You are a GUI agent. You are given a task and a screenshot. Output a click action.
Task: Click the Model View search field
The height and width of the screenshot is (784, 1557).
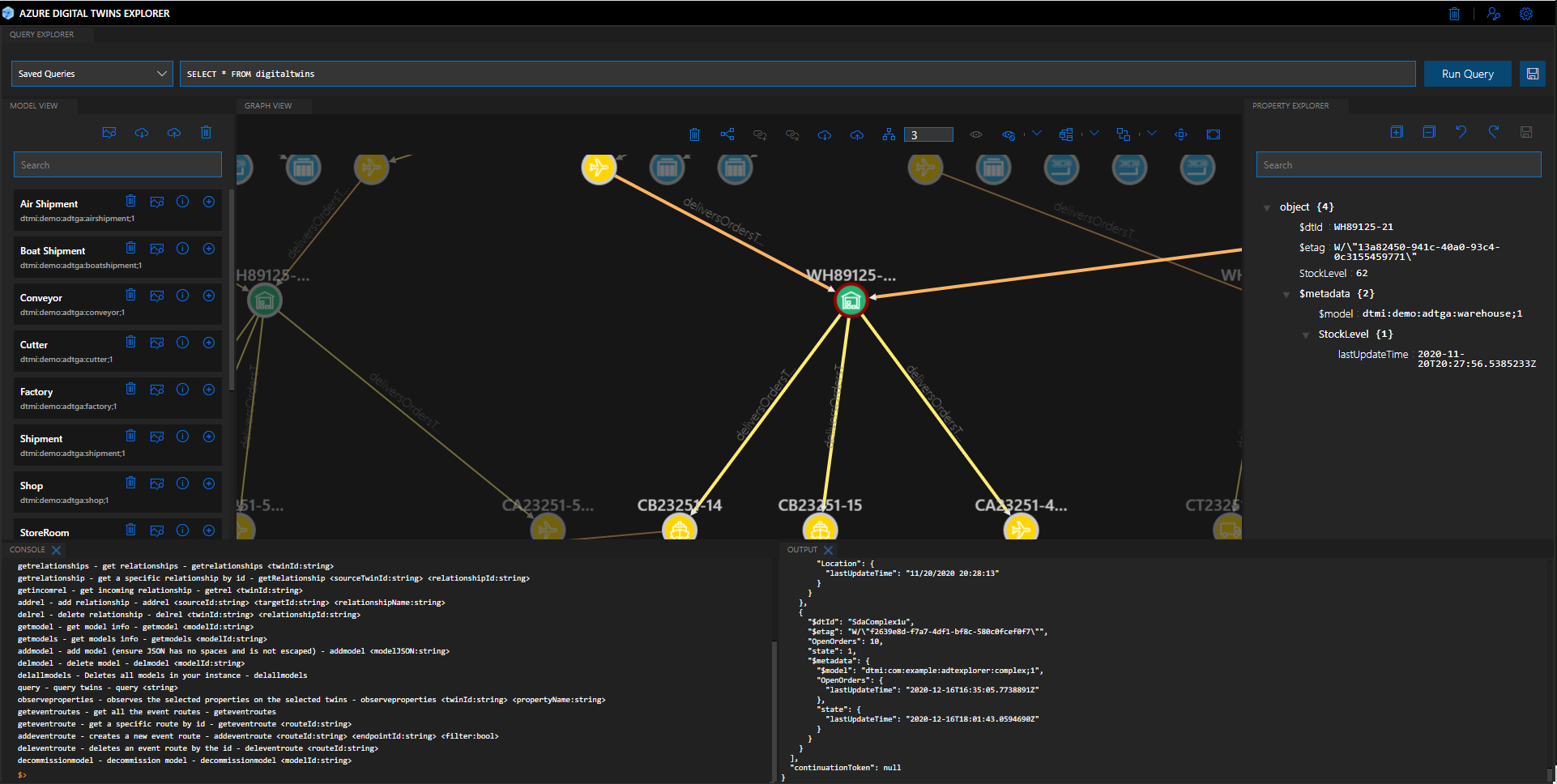[117, 164]
